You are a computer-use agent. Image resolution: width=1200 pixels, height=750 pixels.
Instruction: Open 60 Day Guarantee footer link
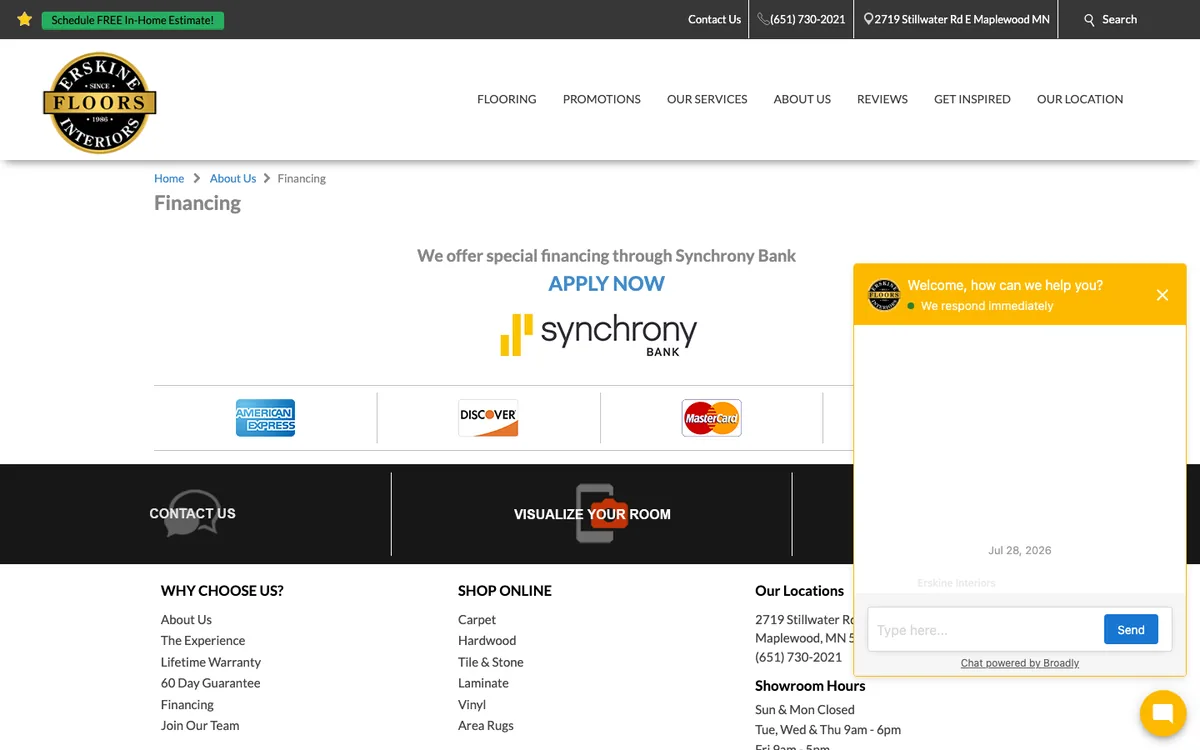[x=210, y=683]
